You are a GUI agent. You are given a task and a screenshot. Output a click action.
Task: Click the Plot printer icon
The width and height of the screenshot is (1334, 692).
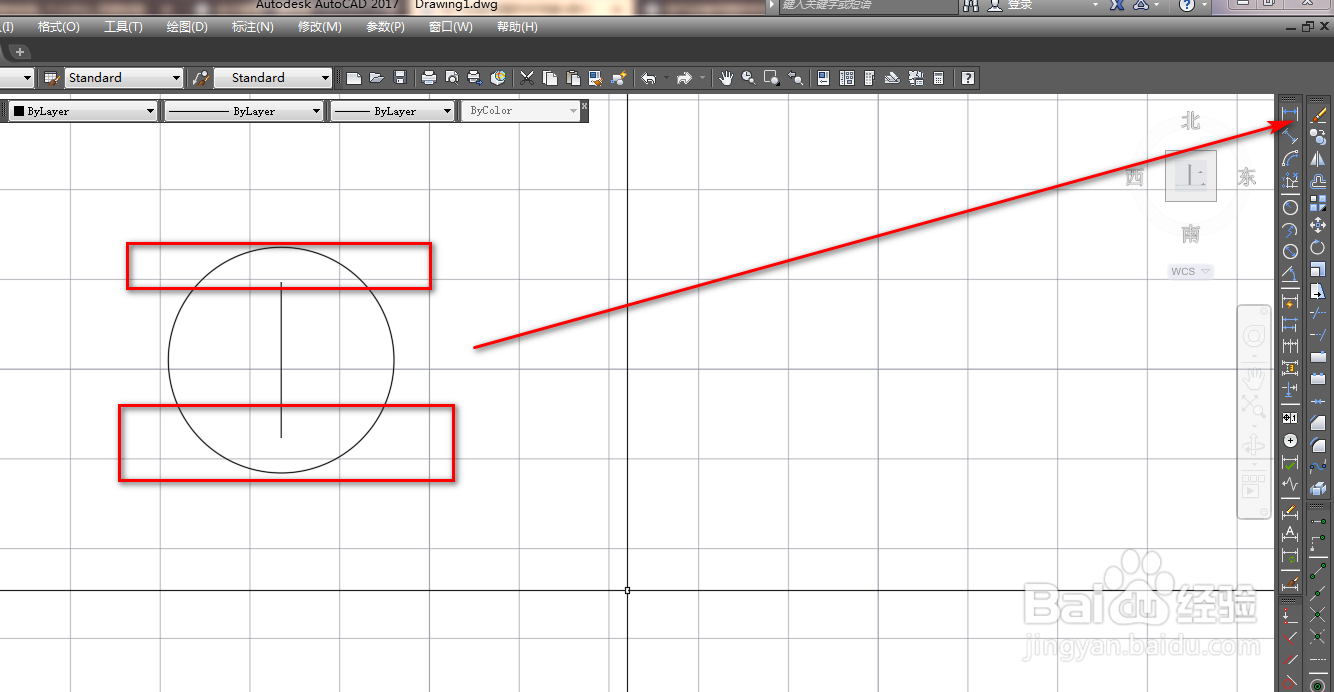click(428, 78)
